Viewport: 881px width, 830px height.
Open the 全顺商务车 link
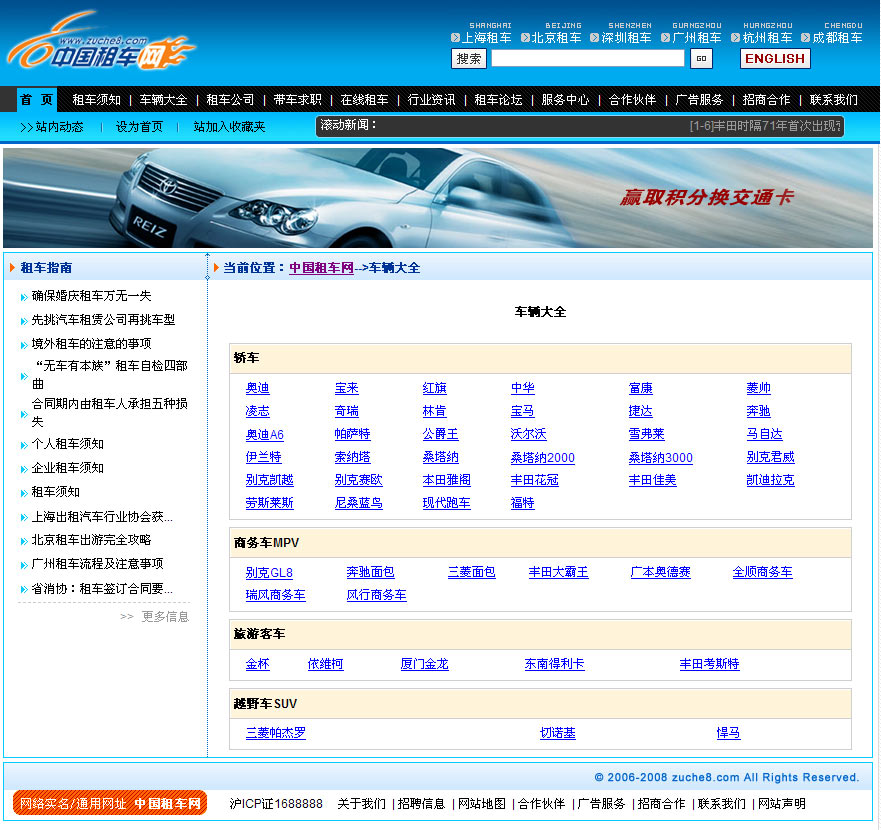762,573
